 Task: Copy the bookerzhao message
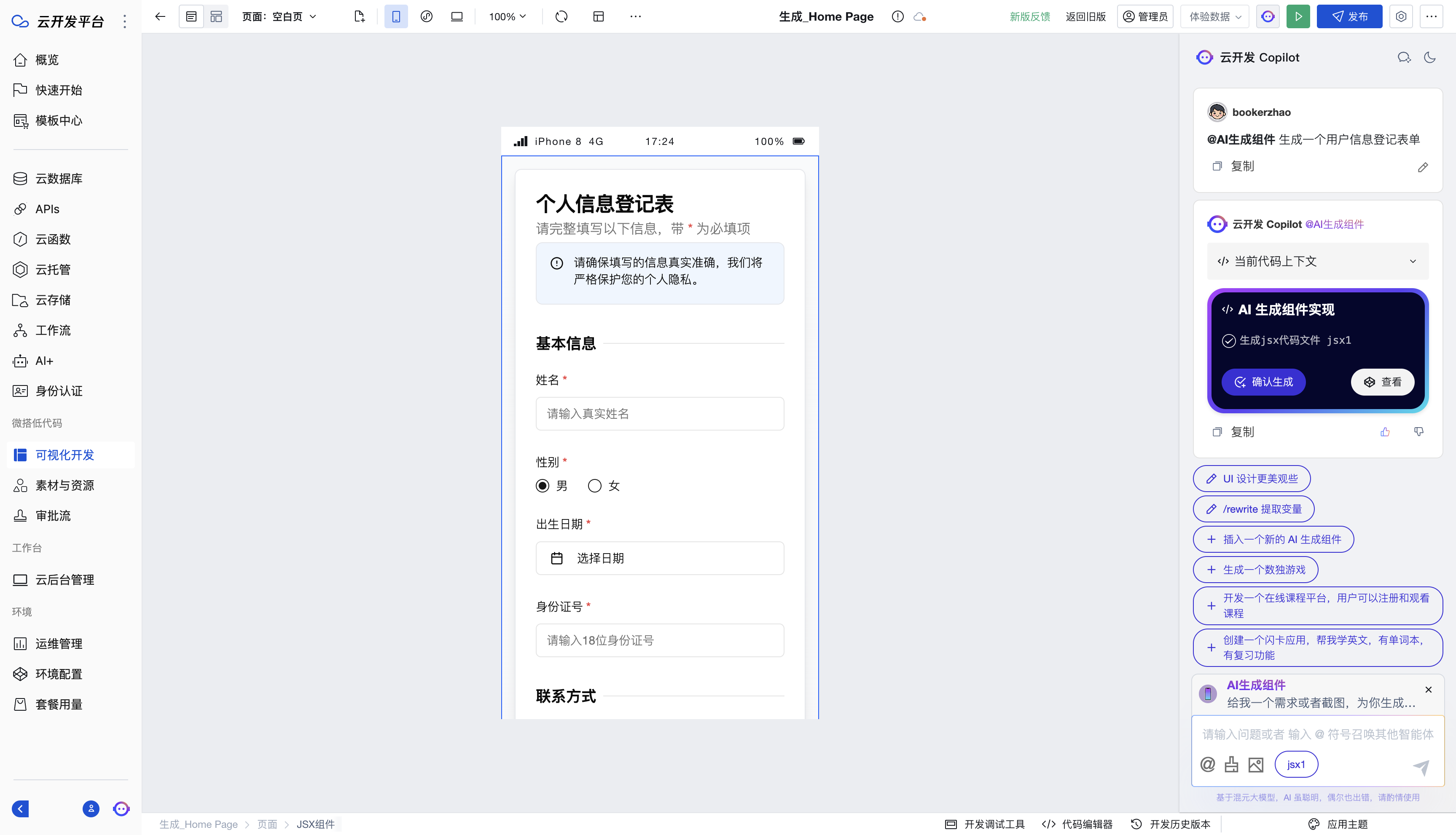tap(1233, 166)
